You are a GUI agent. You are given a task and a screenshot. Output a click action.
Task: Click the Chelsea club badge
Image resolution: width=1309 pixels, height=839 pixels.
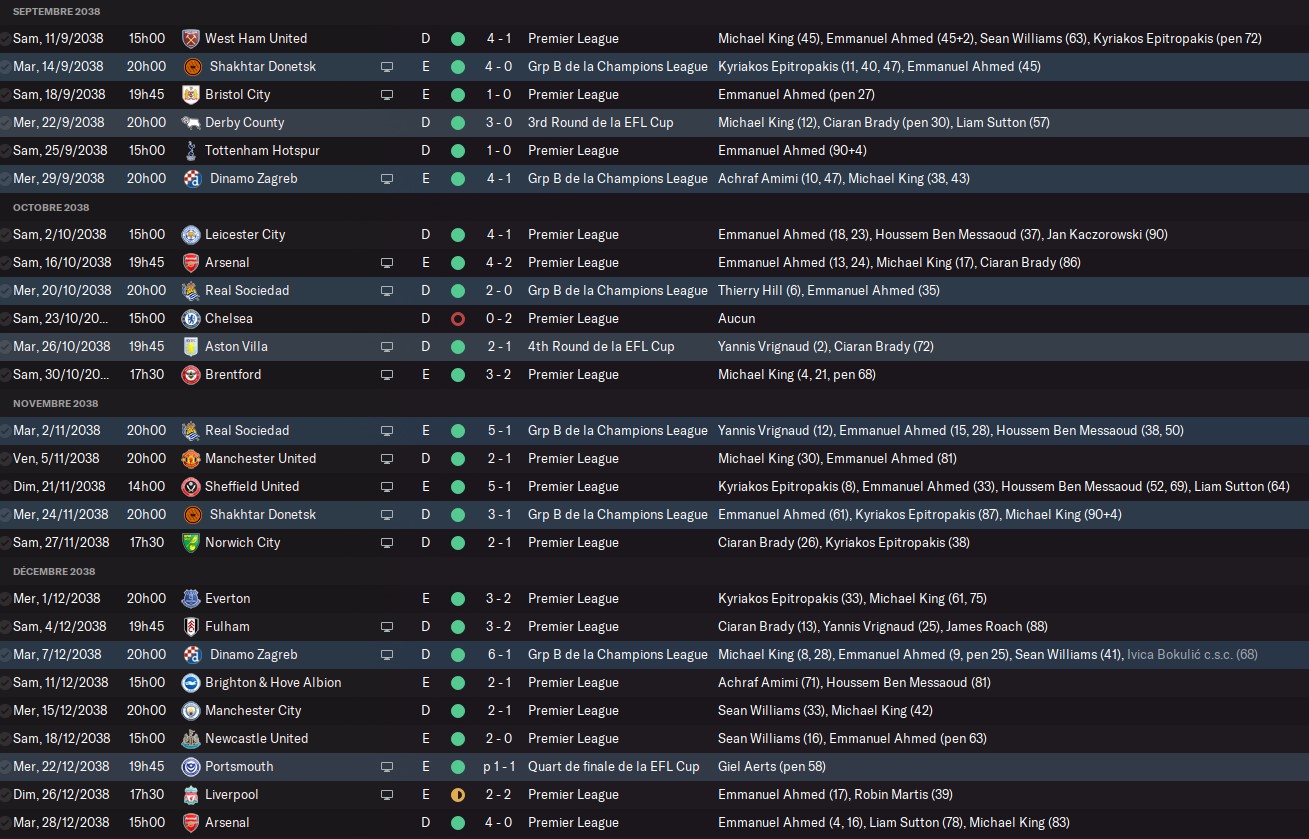pos(190,318)
